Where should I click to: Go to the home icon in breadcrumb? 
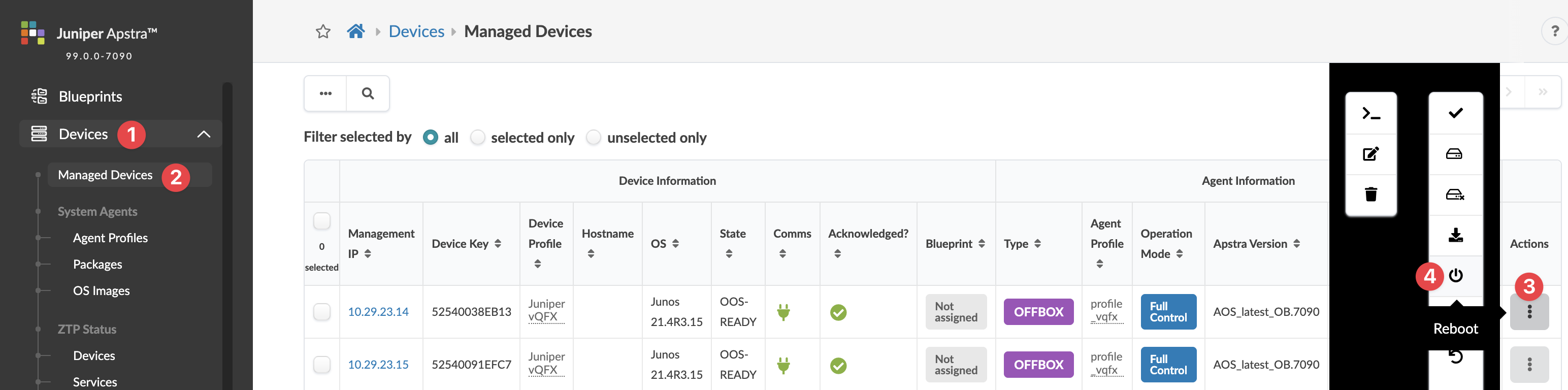point(355,31)
